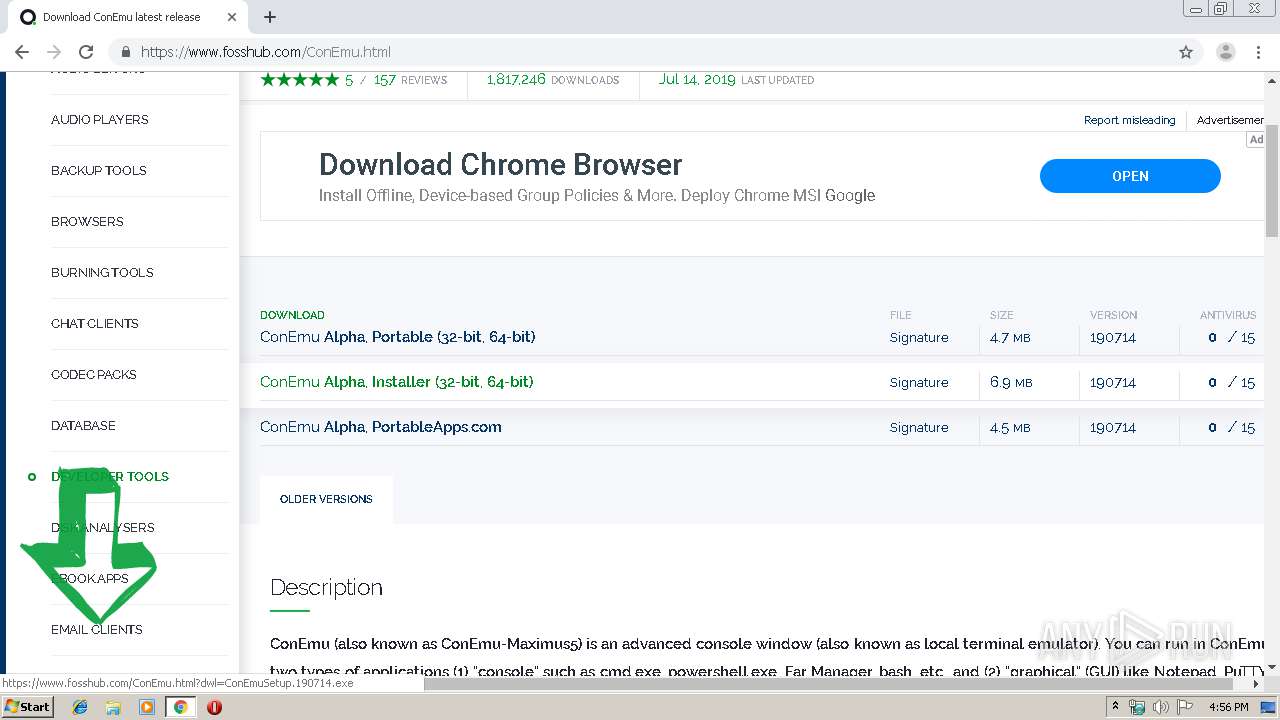Open the AUDIO PLAYERS category

click(x=99, y=119)
